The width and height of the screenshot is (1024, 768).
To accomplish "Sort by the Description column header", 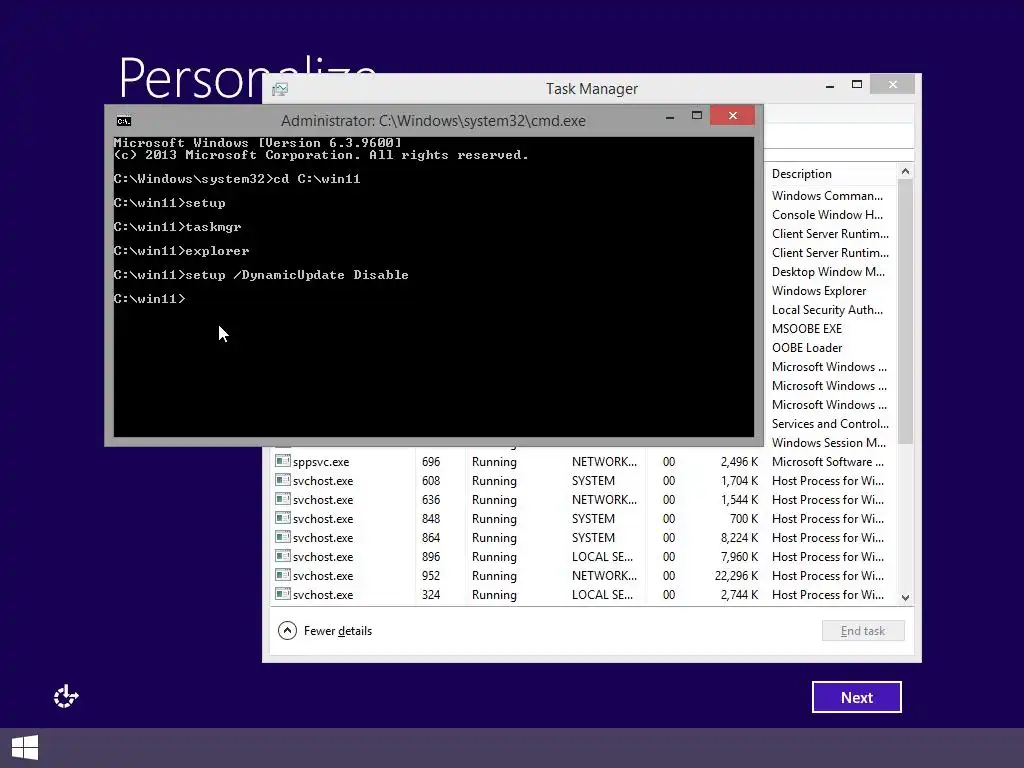I will click(x=801, y=174).
